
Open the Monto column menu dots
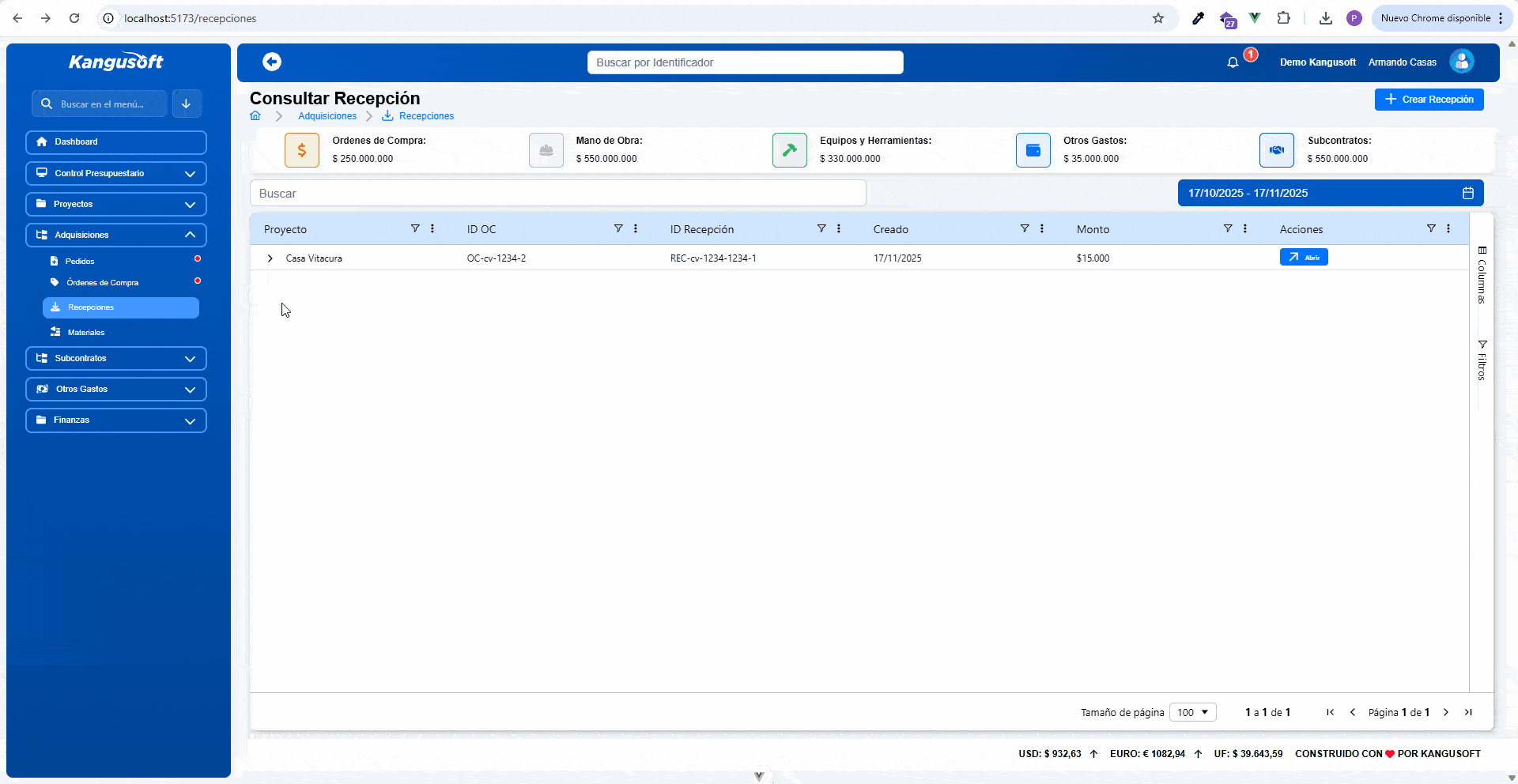pyautogui.click(x=1245, y=228)
